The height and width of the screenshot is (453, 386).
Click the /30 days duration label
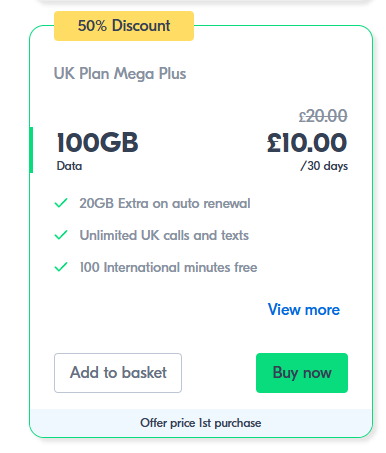point(324,166)
